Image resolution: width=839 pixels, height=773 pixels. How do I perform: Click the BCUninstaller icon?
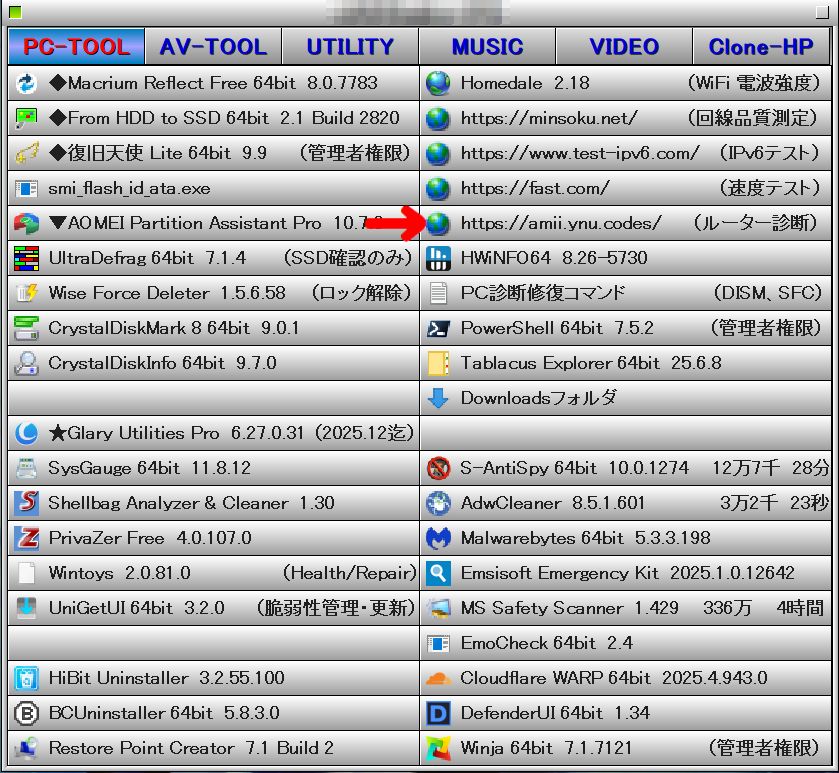pos(26,713)
